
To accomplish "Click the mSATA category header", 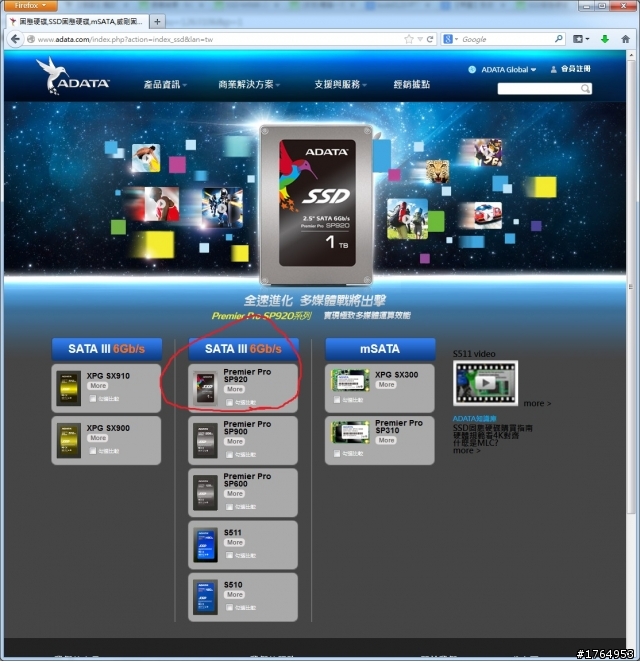I will 380,349.
